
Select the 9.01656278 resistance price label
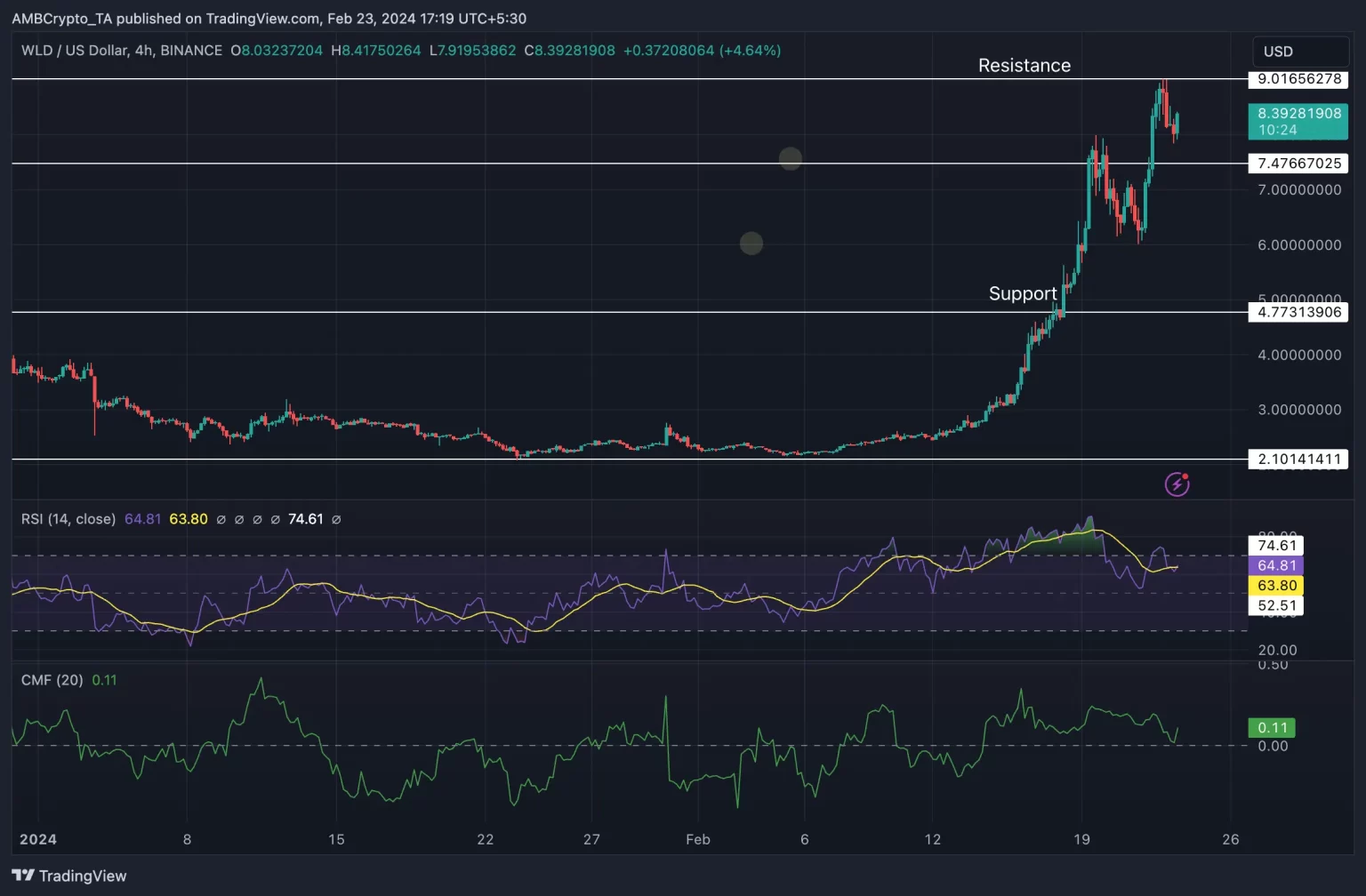tap(1298, 79)
